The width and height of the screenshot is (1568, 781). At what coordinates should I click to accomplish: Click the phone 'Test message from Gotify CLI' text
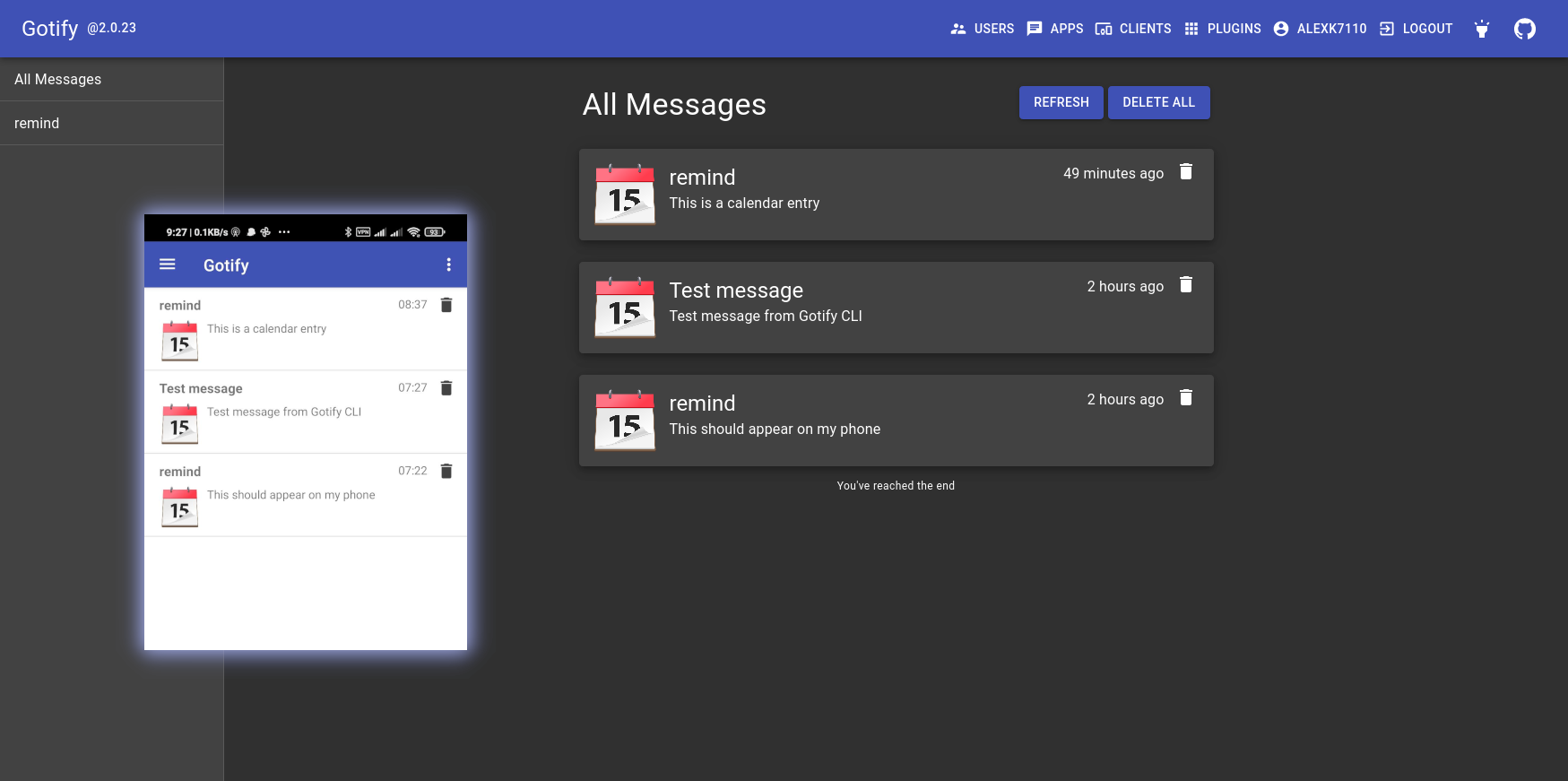284,412
